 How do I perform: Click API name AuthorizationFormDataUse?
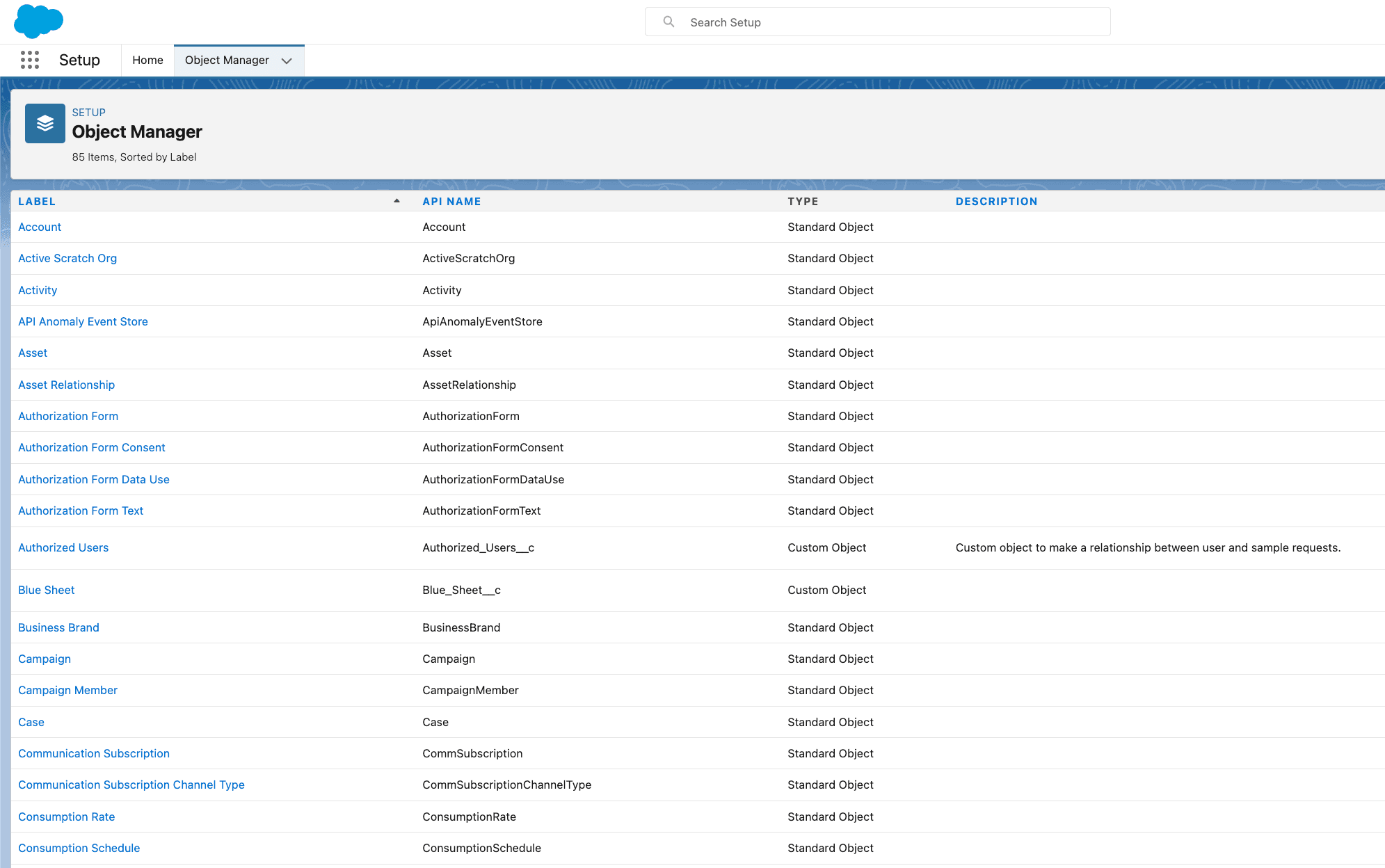tap(493, 479)
